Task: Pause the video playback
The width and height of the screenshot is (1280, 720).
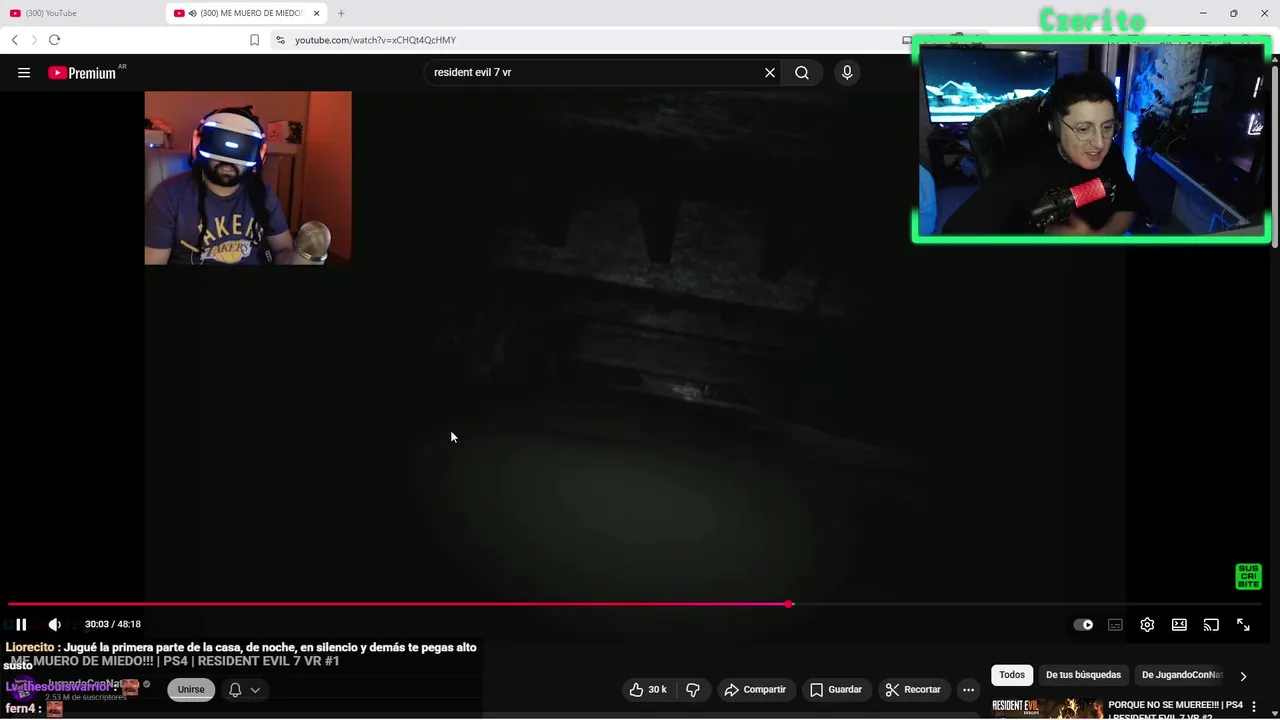Action: pos(21,624)
